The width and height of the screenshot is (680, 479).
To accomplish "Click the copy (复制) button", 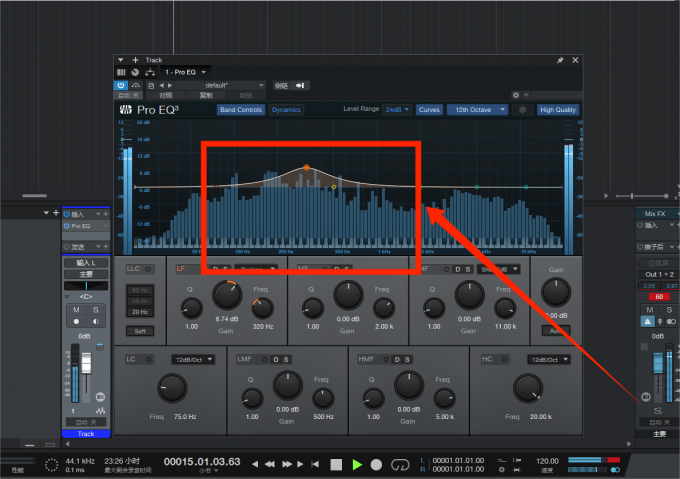I will point(206,95).
